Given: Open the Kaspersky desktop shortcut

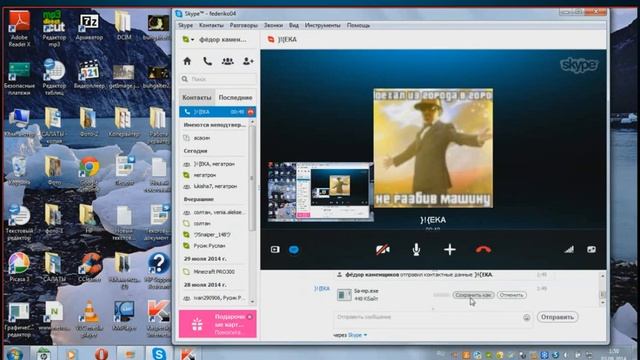Looking at the screenshot, I should click(158, 318).
